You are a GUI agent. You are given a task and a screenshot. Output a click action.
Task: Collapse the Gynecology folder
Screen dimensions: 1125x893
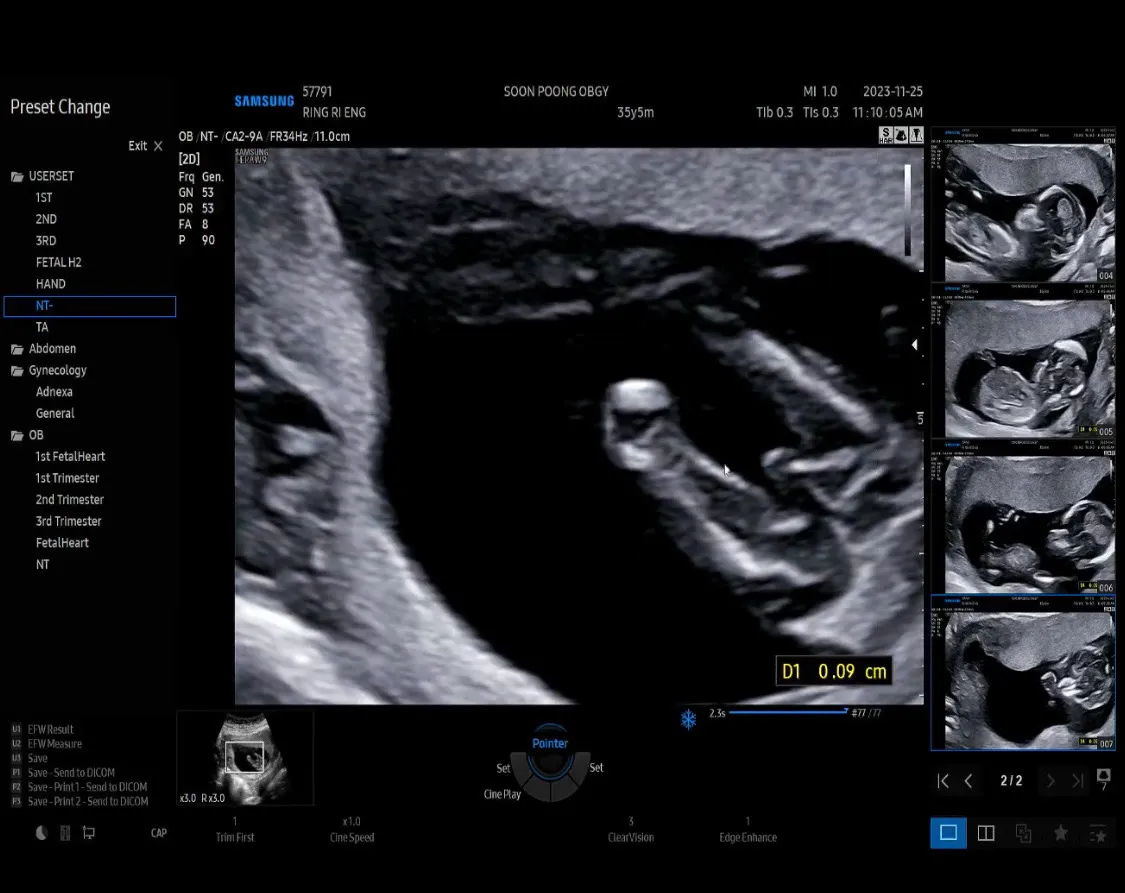click(17, 371)
